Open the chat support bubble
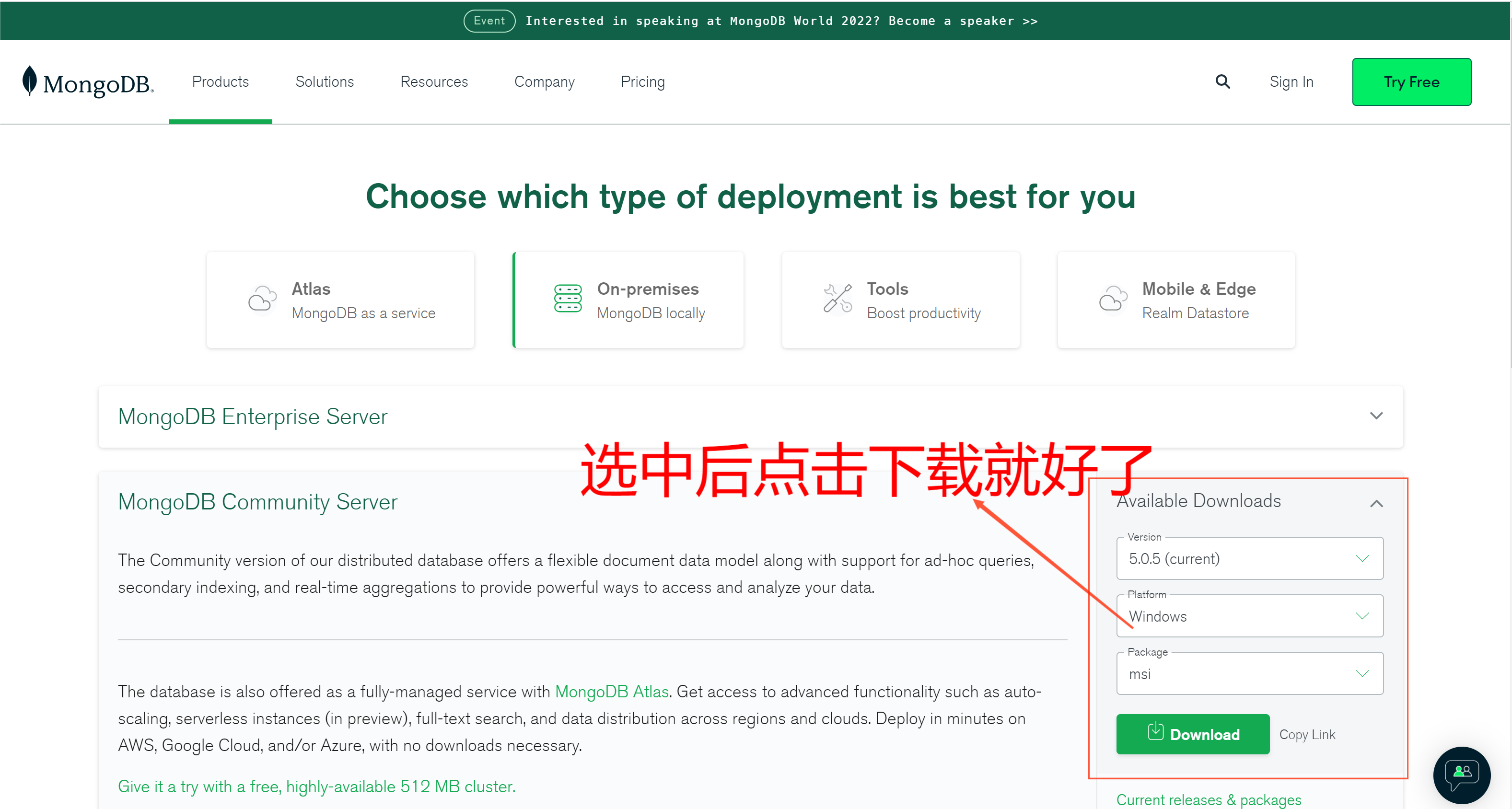 (x=1462, y=775)
